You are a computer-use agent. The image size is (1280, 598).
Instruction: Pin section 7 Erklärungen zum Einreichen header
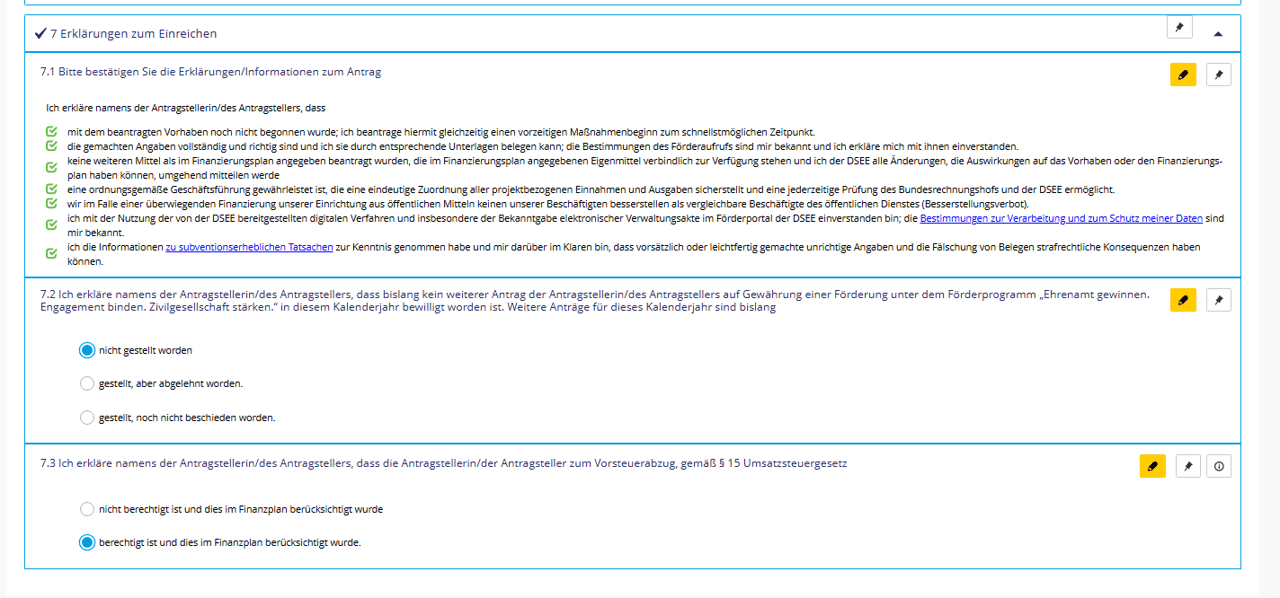(1179, 28)
